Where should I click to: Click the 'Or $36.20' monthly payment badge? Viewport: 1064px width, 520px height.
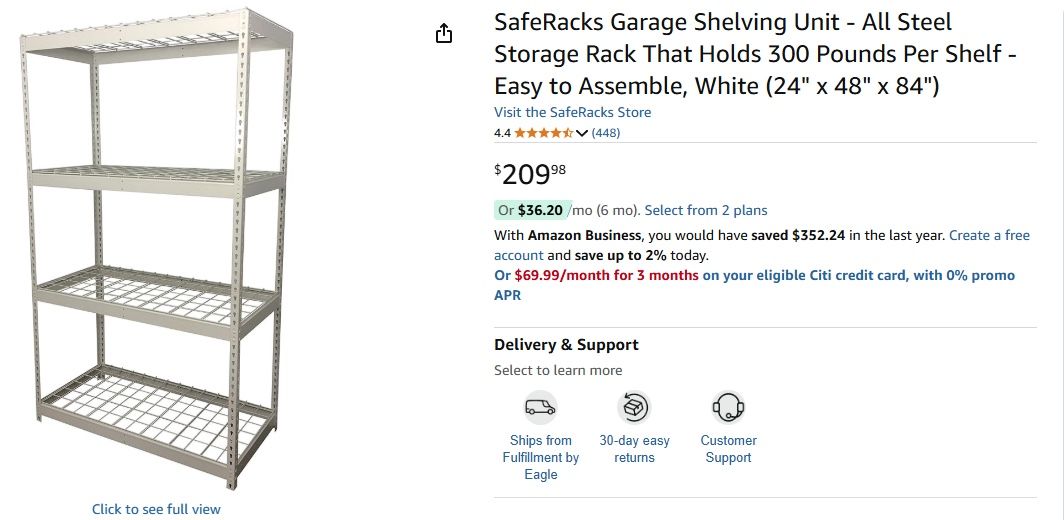[x=531, y=210]
